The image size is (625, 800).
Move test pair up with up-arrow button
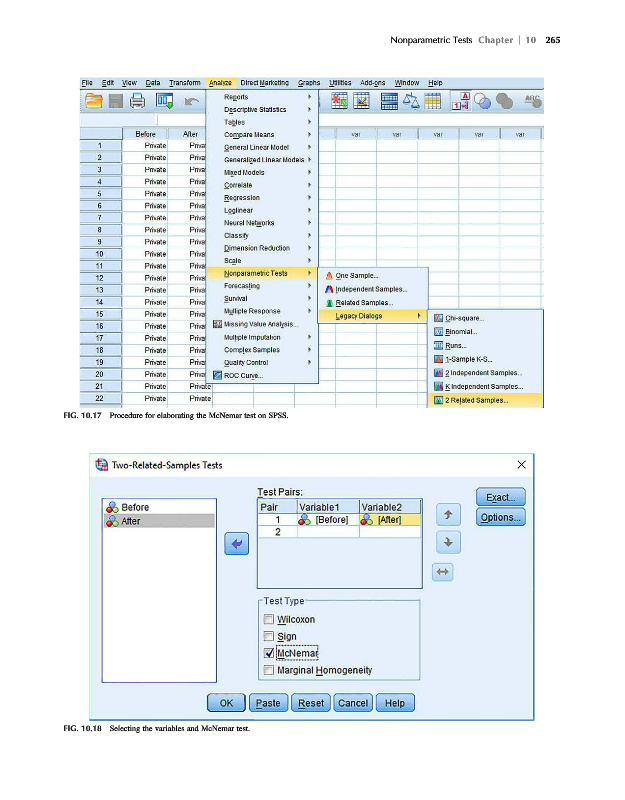pyautogui.click(x=450, y=515)
